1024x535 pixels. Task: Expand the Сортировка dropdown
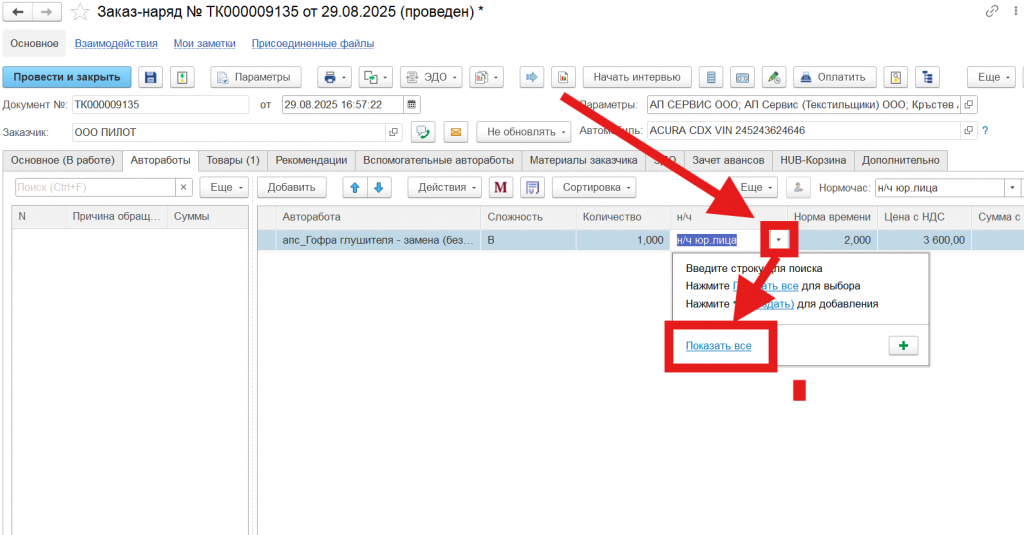click(598, 187)
